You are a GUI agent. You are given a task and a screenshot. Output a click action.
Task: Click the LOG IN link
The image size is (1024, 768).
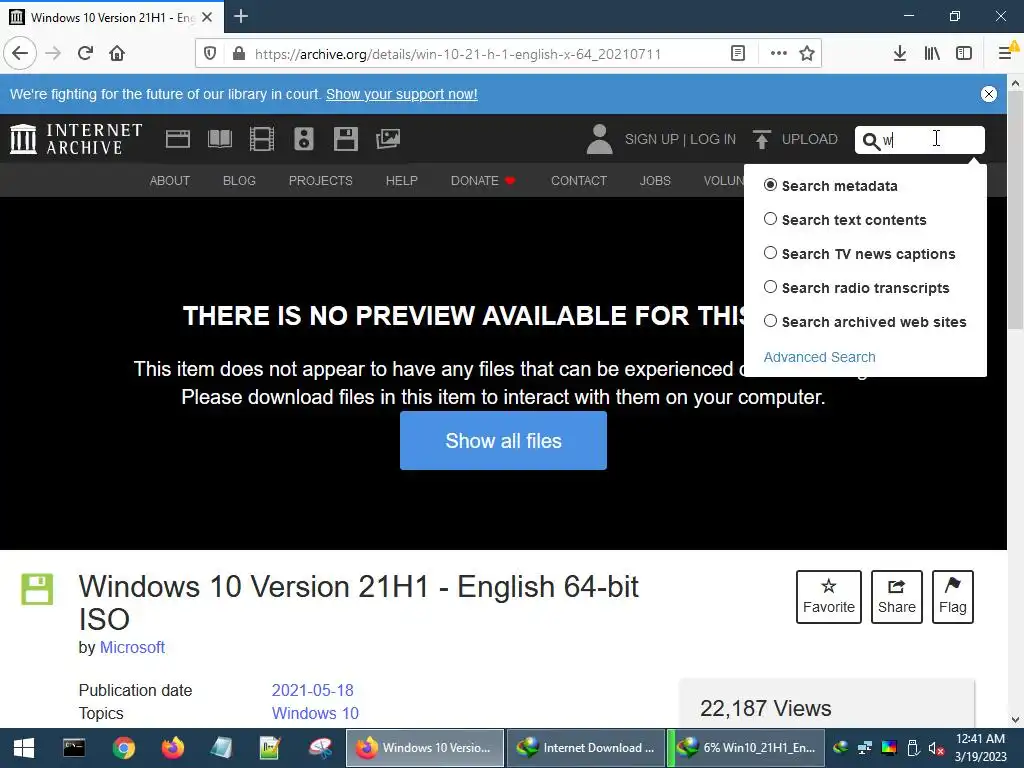(713, 139)
